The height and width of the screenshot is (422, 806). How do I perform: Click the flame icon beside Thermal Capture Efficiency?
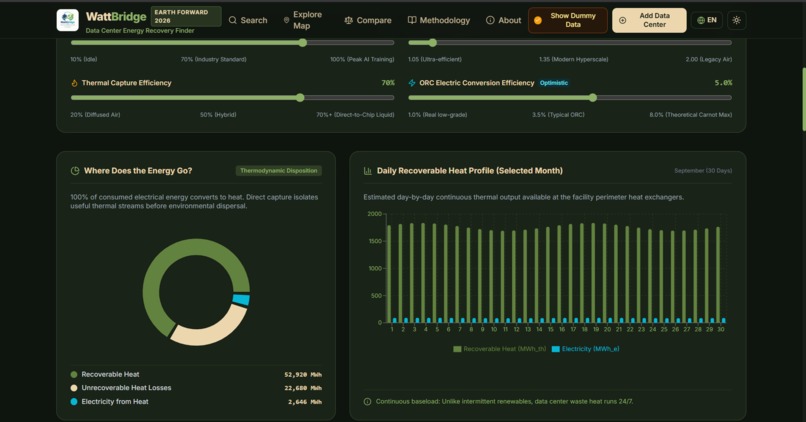[74, 83]
